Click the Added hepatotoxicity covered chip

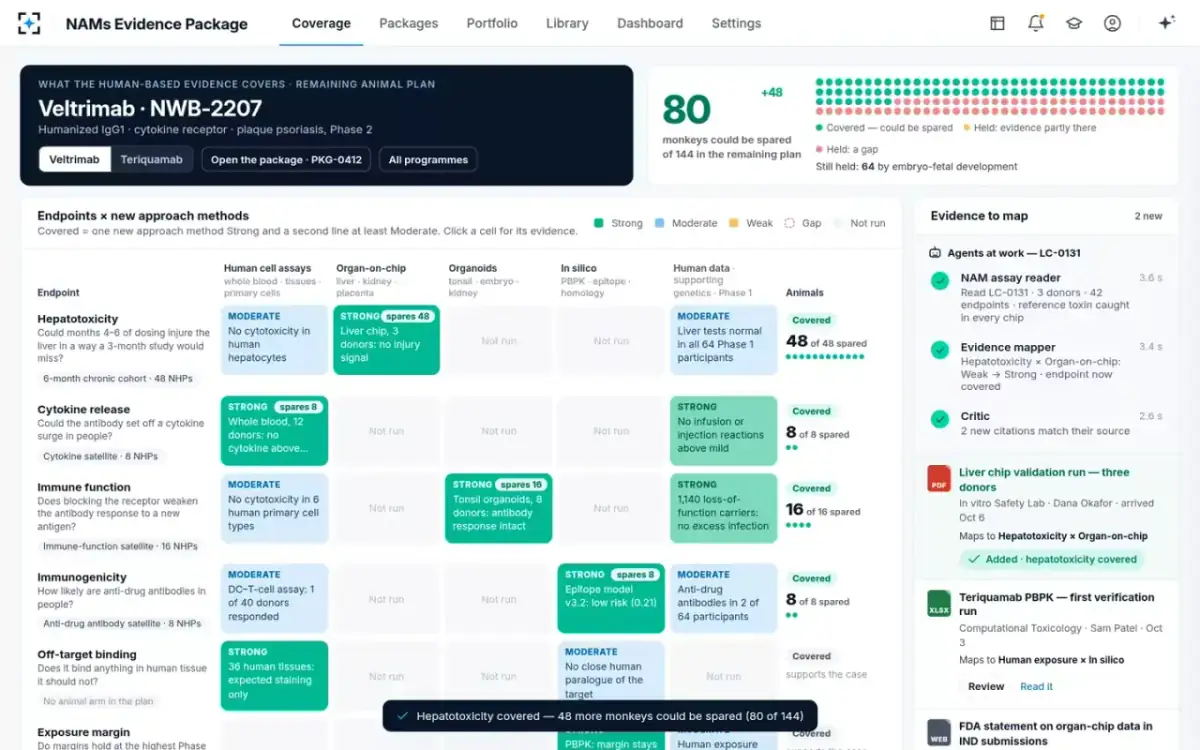(x=1051, y=559)
